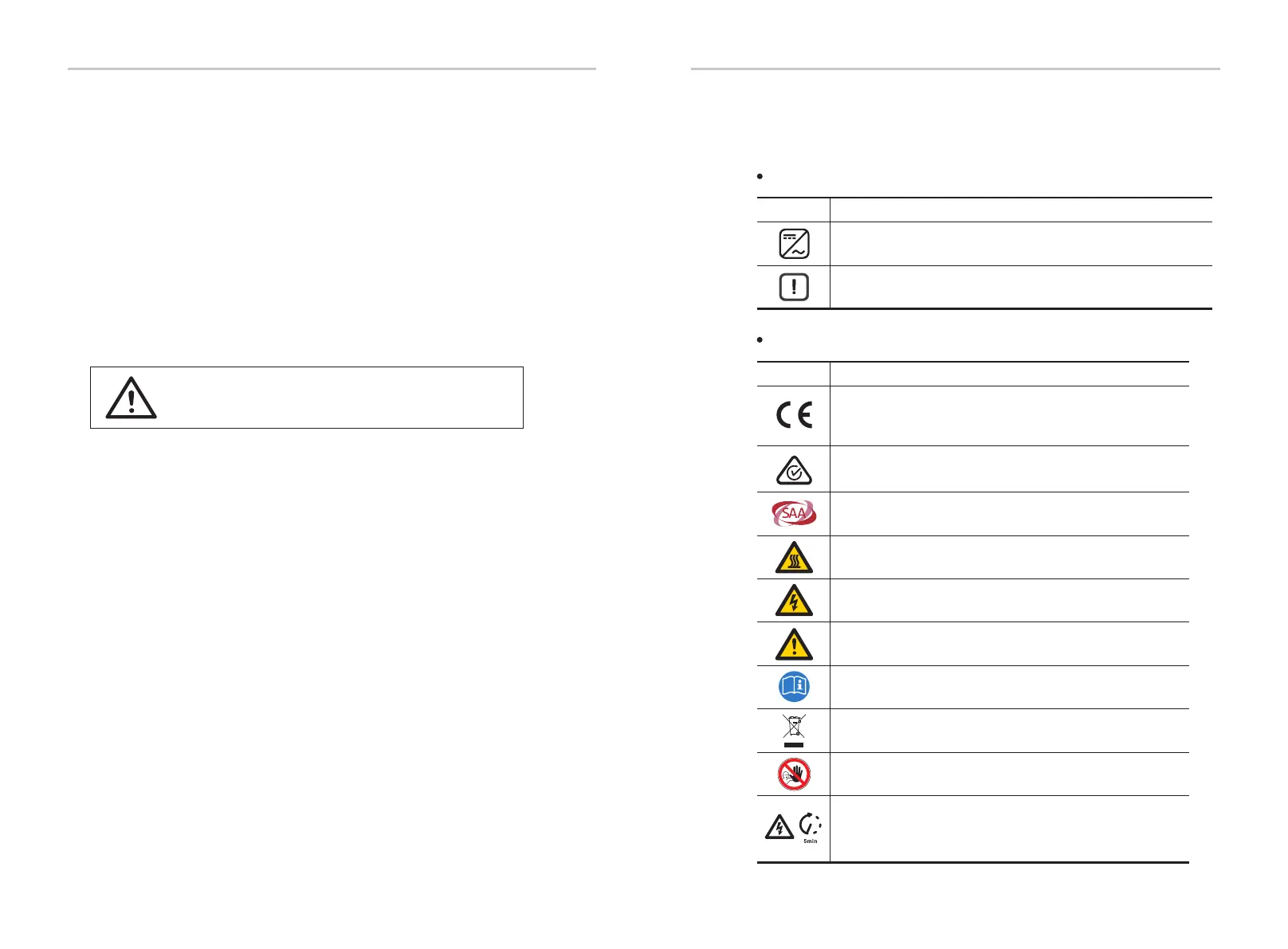Click the second table's header row

(x=972, y=375)
